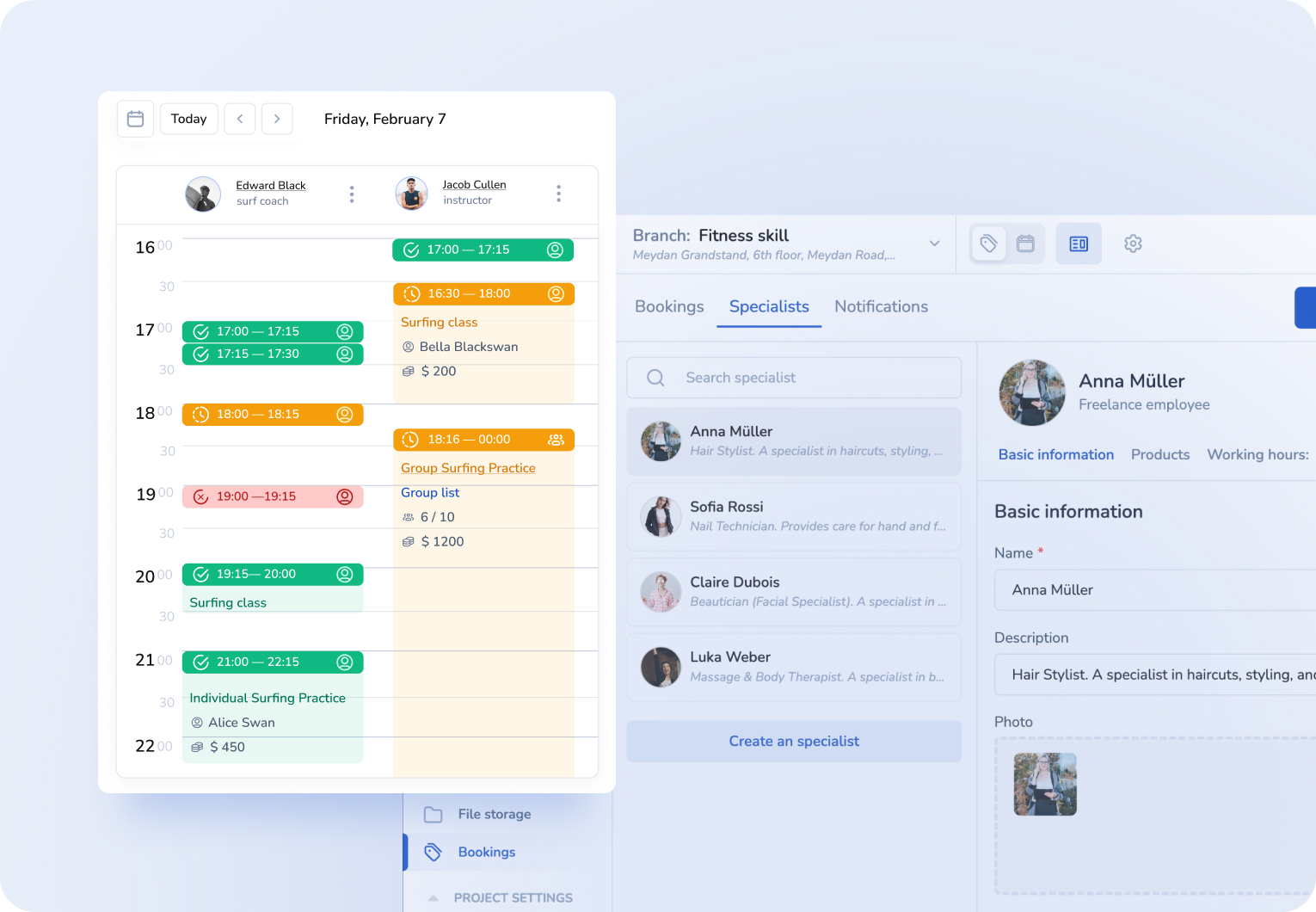The width and height of the screenshot is (1316, 912).
Task: Go to the next day with the right arrow
Action: click(277, 118)
